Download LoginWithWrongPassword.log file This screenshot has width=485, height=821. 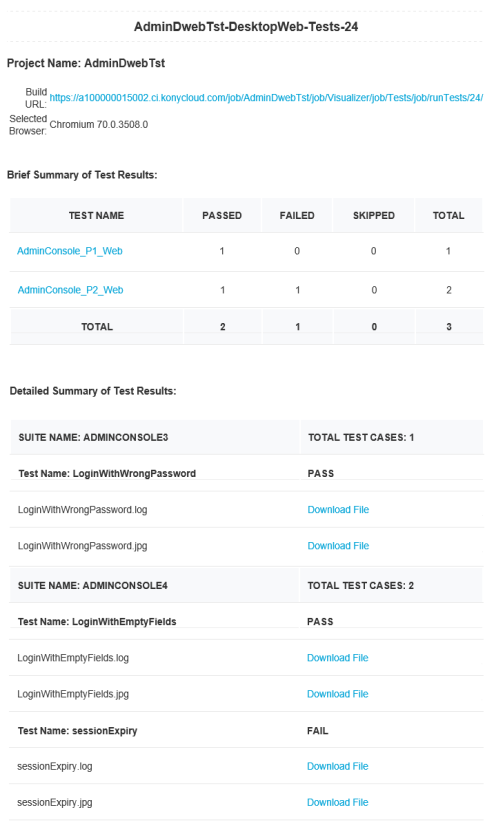(338, 509)
